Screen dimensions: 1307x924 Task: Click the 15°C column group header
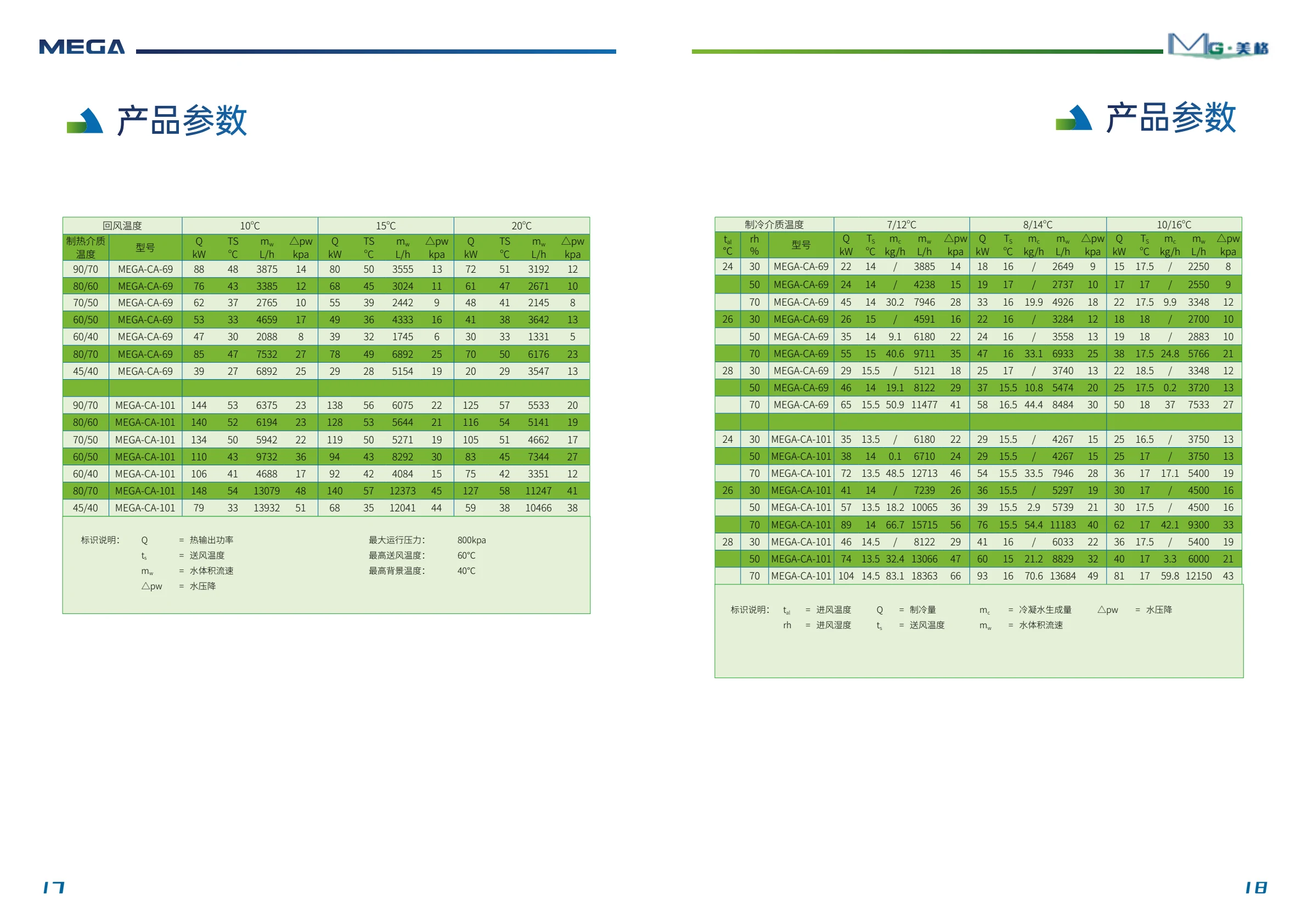[x=386, y=226]
